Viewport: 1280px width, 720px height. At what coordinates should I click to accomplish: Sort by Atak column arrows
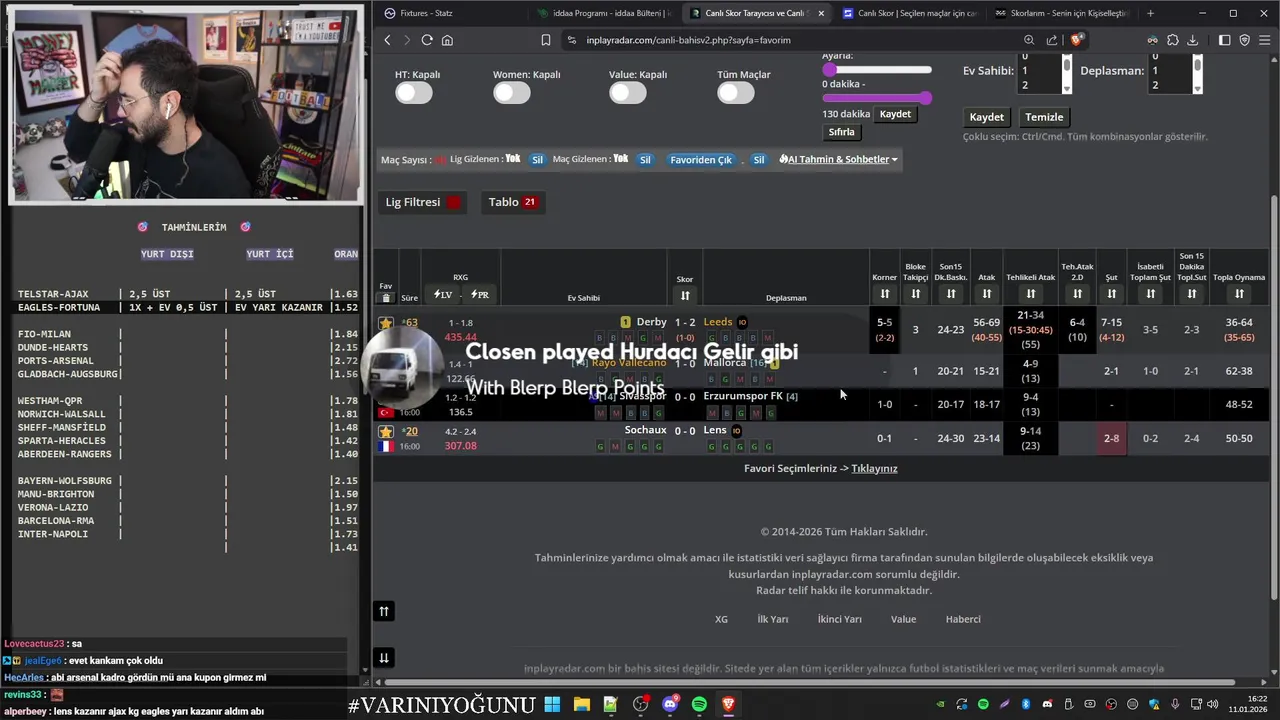pyautogui.click(x=987, y=294)
